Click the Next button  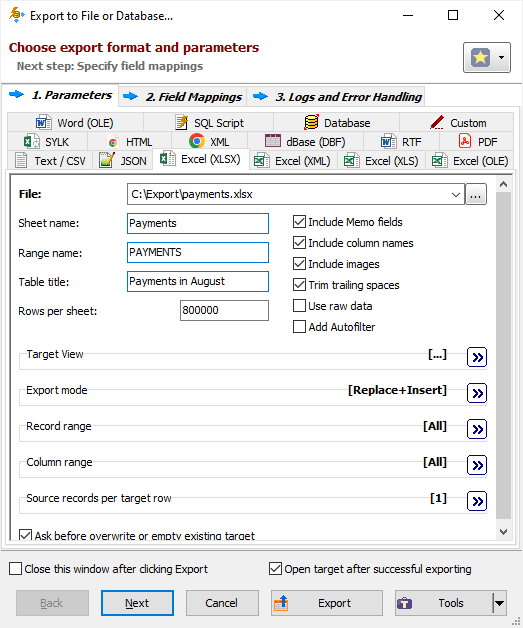137,603
